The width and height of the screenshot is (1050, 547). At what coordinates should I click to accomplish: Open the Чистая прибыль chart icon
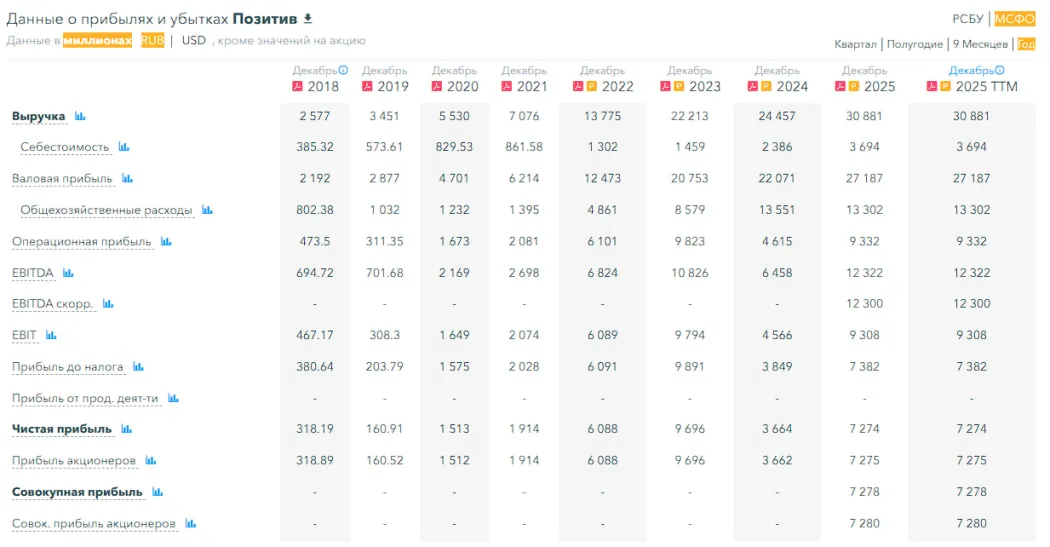click(x=126, y=429)
